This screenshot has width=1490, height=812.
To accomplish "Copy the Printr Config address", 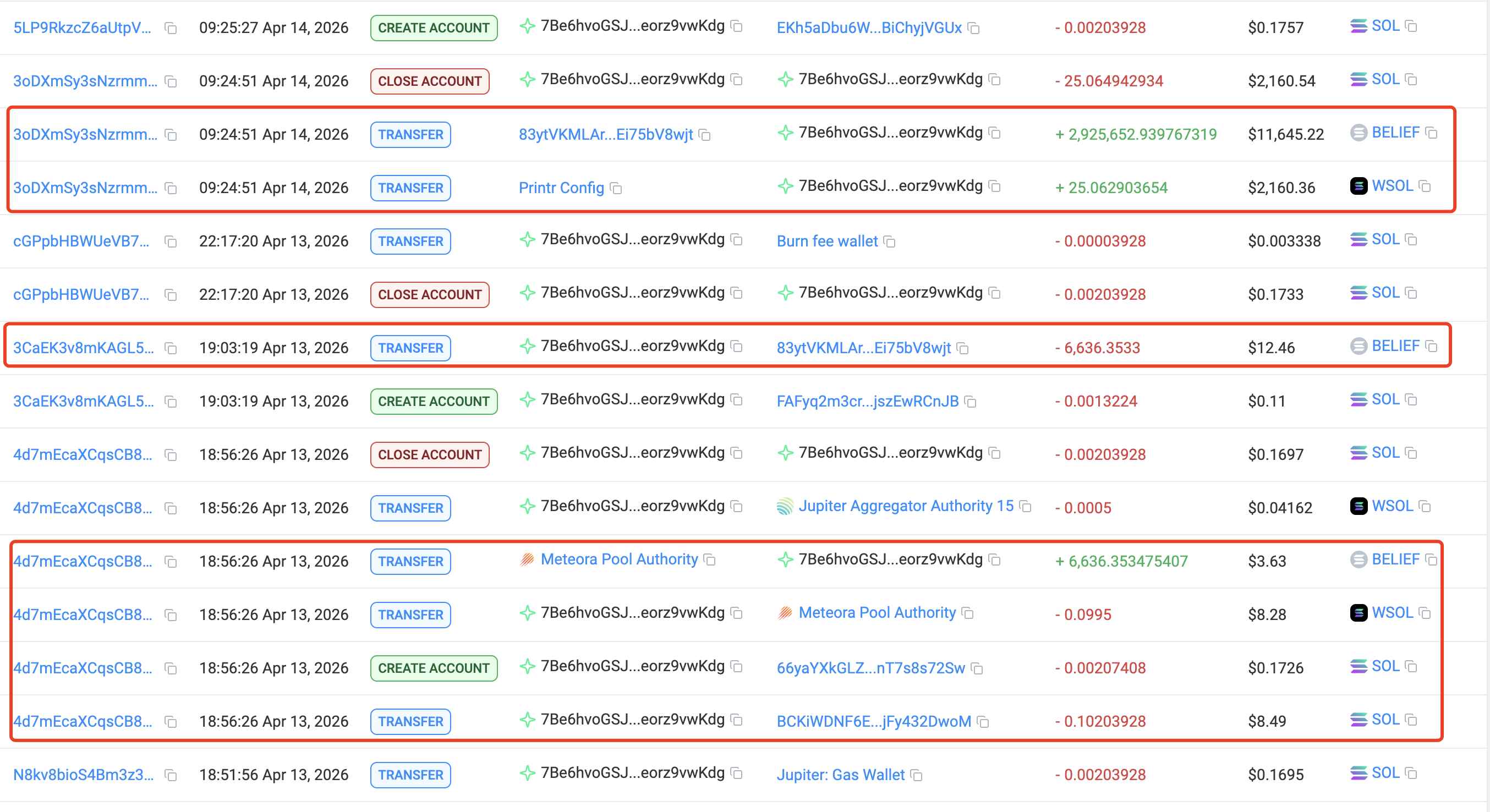I will pos(617,189).
